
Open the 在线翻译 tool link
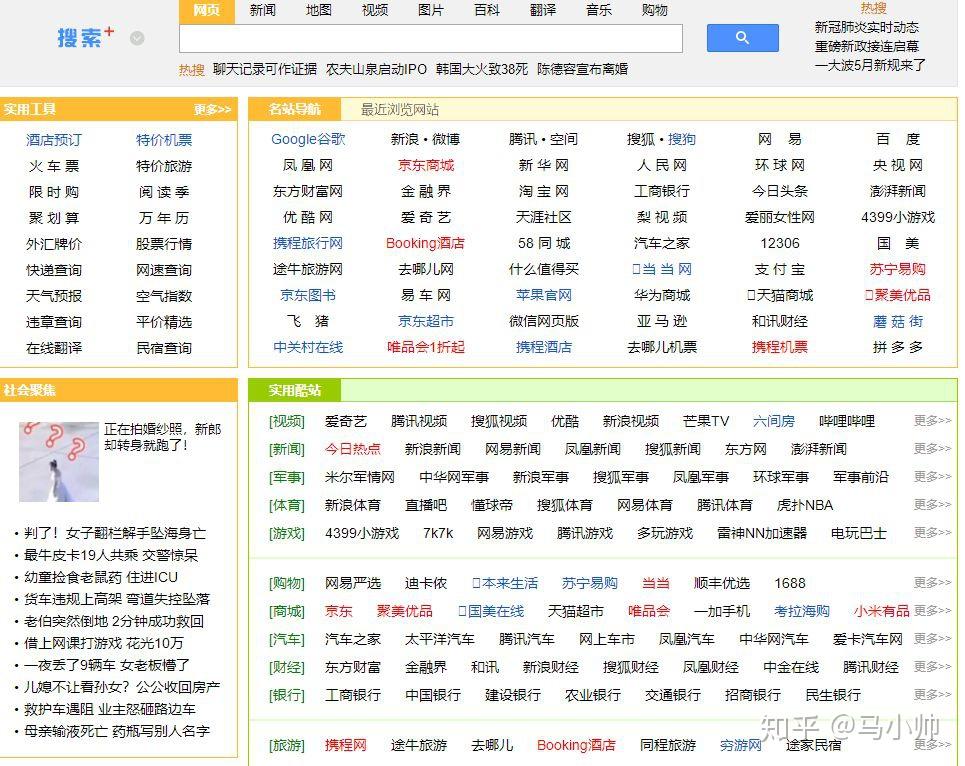(54, 348)
